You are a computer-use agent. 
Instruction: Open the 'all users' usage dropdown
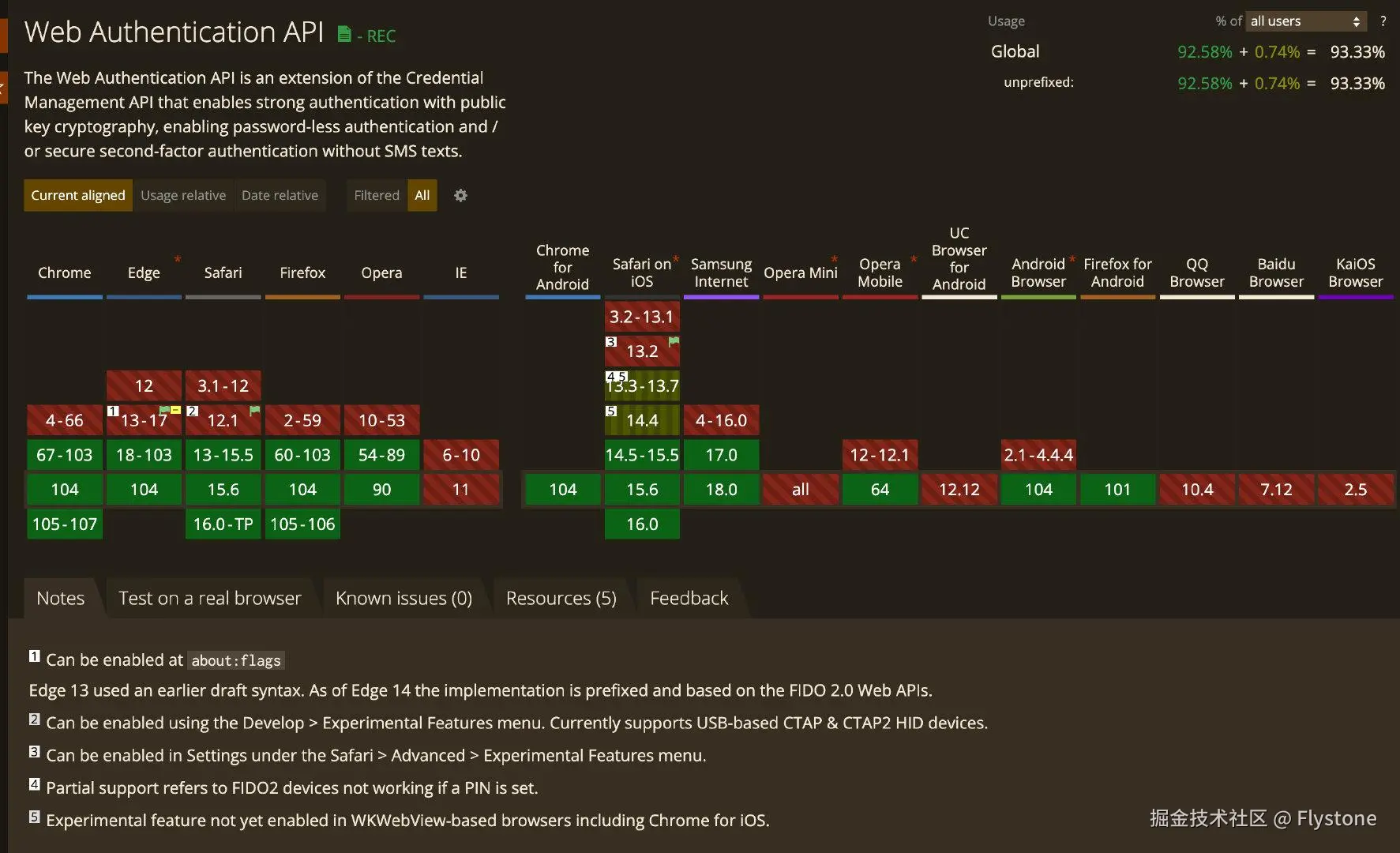[1305, 21]
